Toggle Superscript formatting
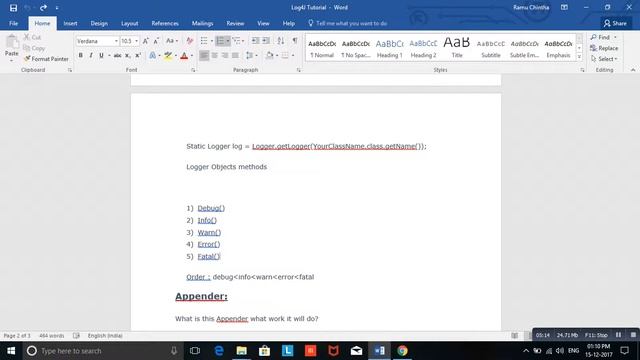This screenshot has width=640, height=360. (x=138, y=56)
